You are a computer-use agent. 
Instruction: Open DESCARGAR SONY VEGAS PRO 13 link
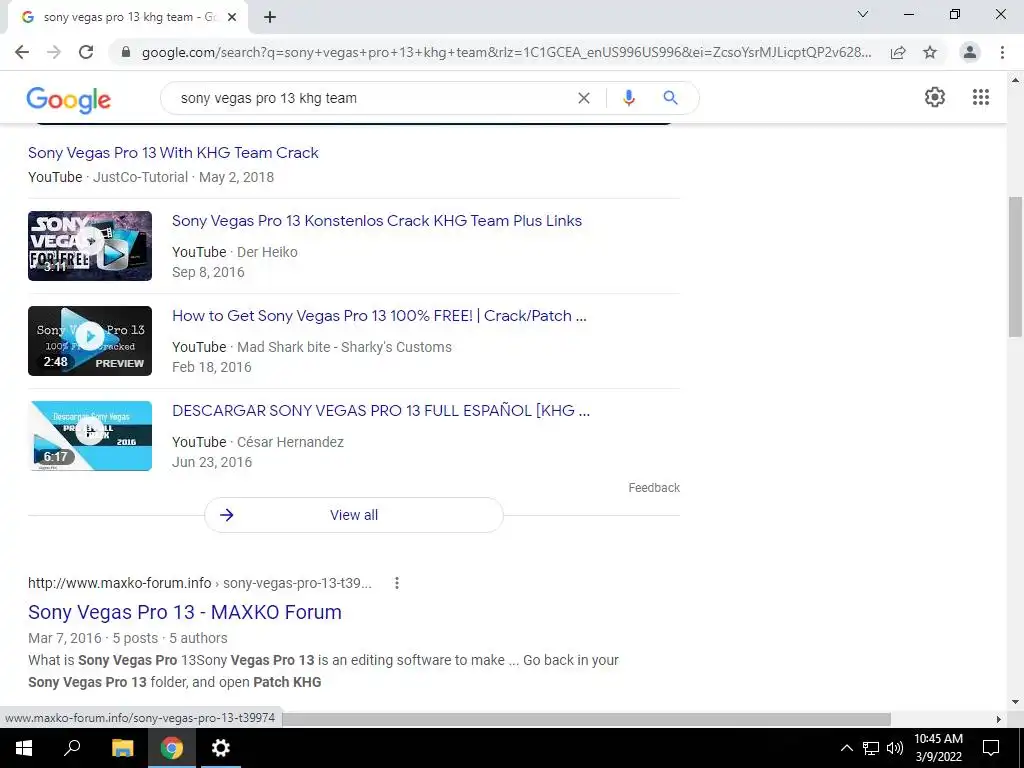click(x=381, y=411)
